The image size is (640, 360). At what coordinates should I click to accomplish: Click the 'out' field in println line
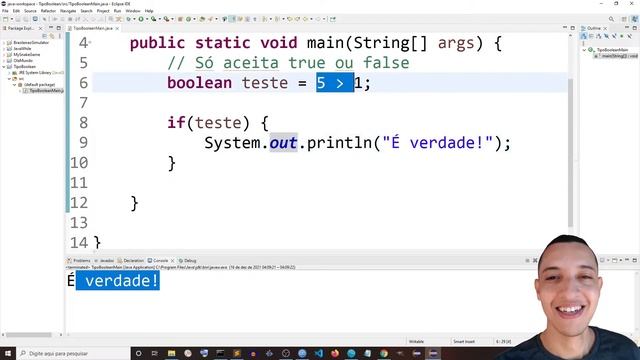(x=283, y=143)
